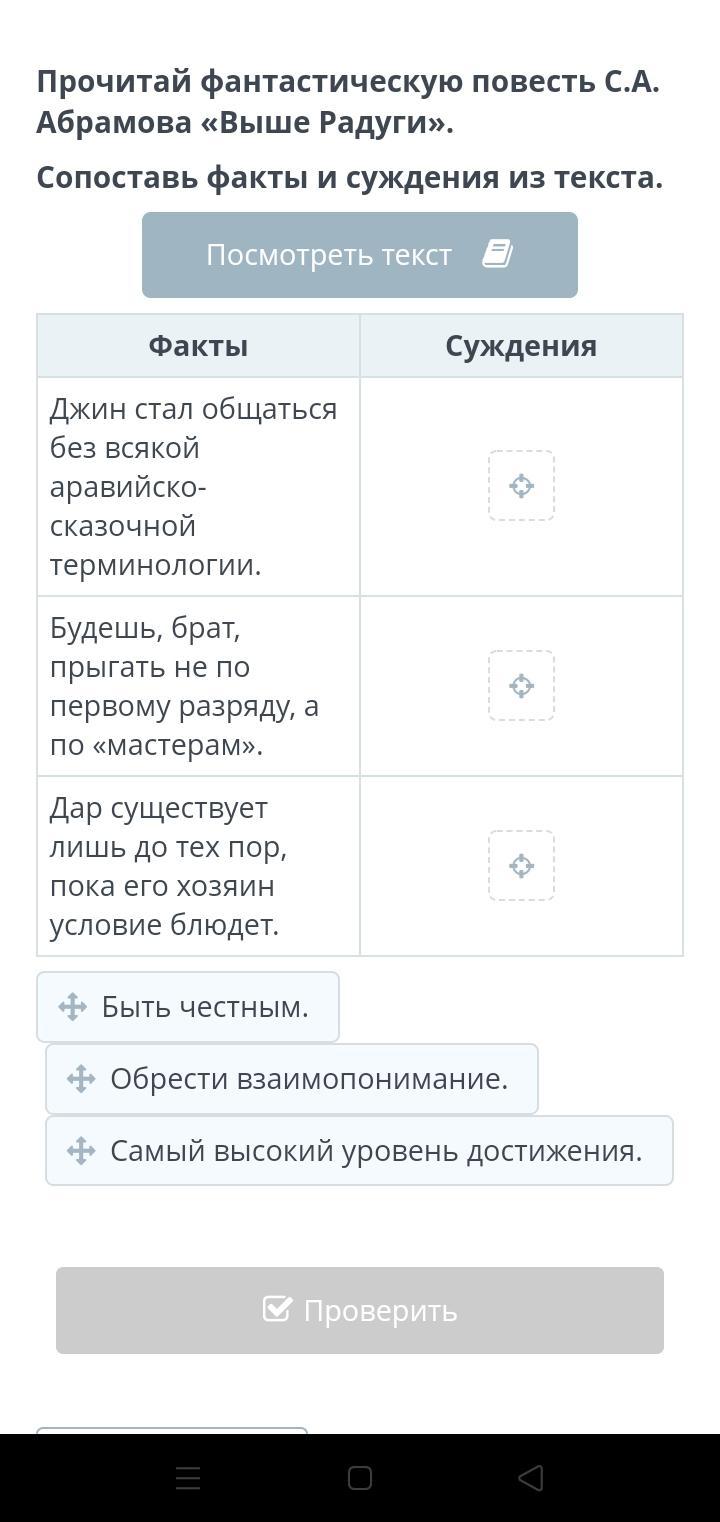This screenshot has height=1522, width=720.
Task: Tap Android home navigation button
Action: tap(360, 1478)
